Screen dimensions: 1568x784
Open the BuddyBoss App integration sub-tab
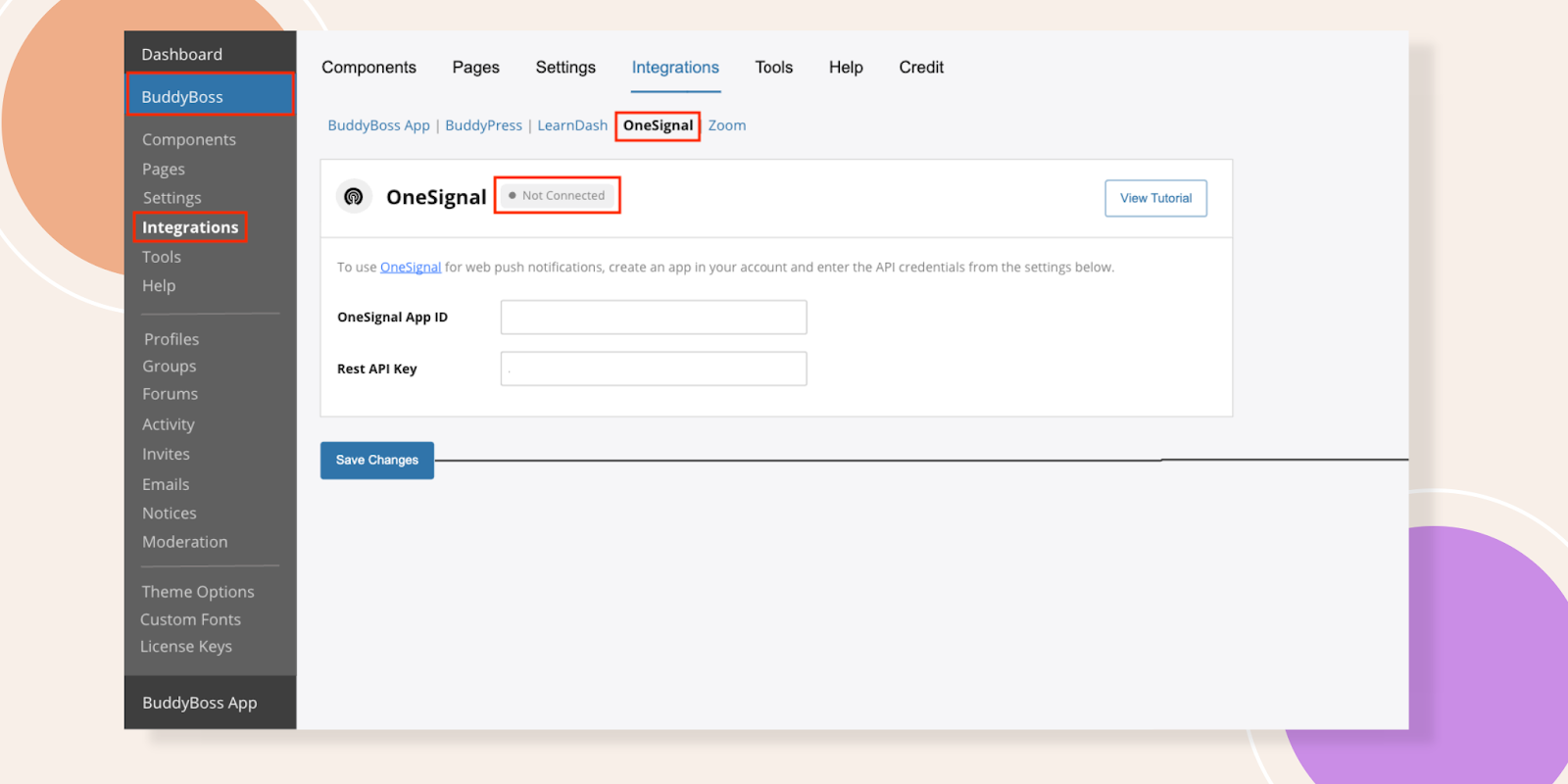tap(378, 125)
